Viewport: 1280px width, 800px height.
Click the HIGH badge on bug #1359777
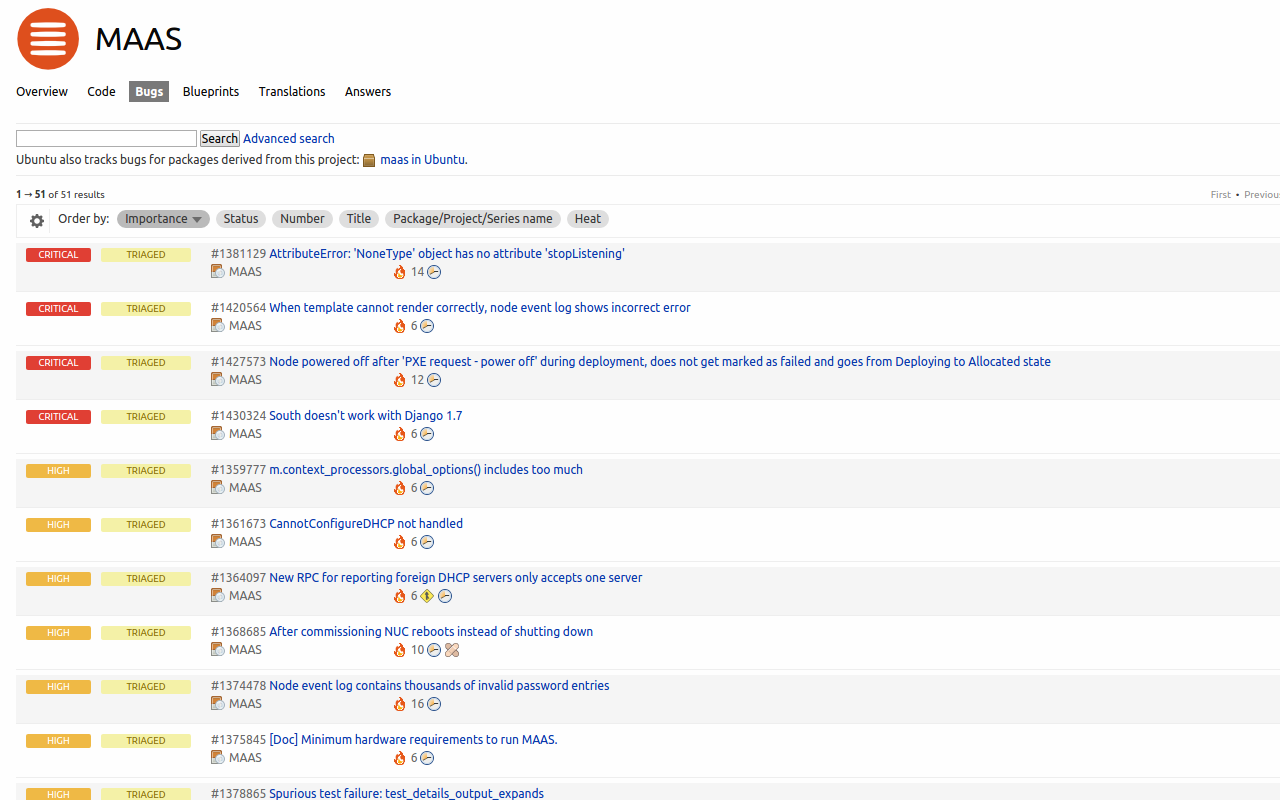coord(58,471)
